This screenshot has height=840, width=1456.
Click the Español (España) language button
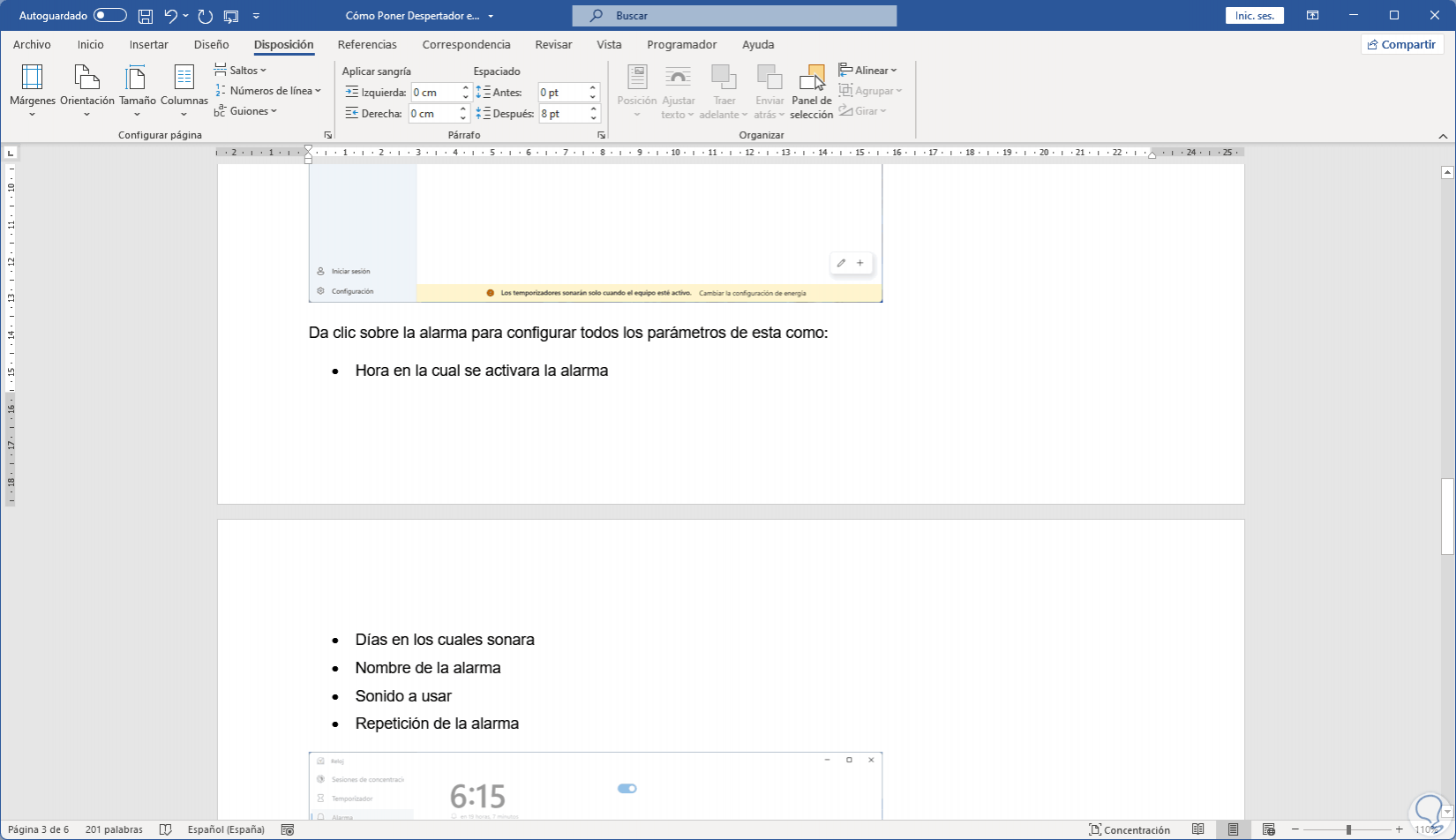pos(226,829)
